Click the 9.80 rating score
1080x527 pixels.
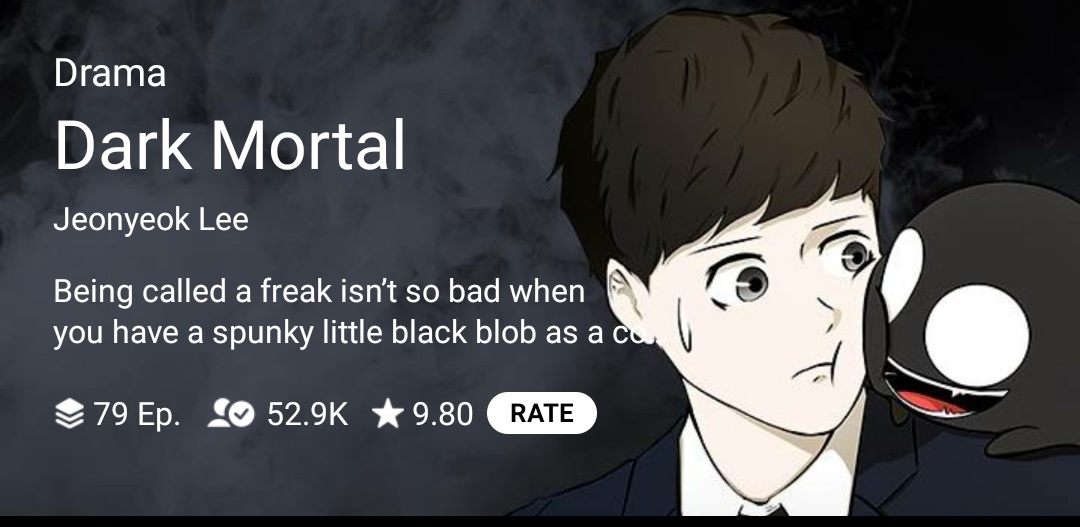click(443, 414)
